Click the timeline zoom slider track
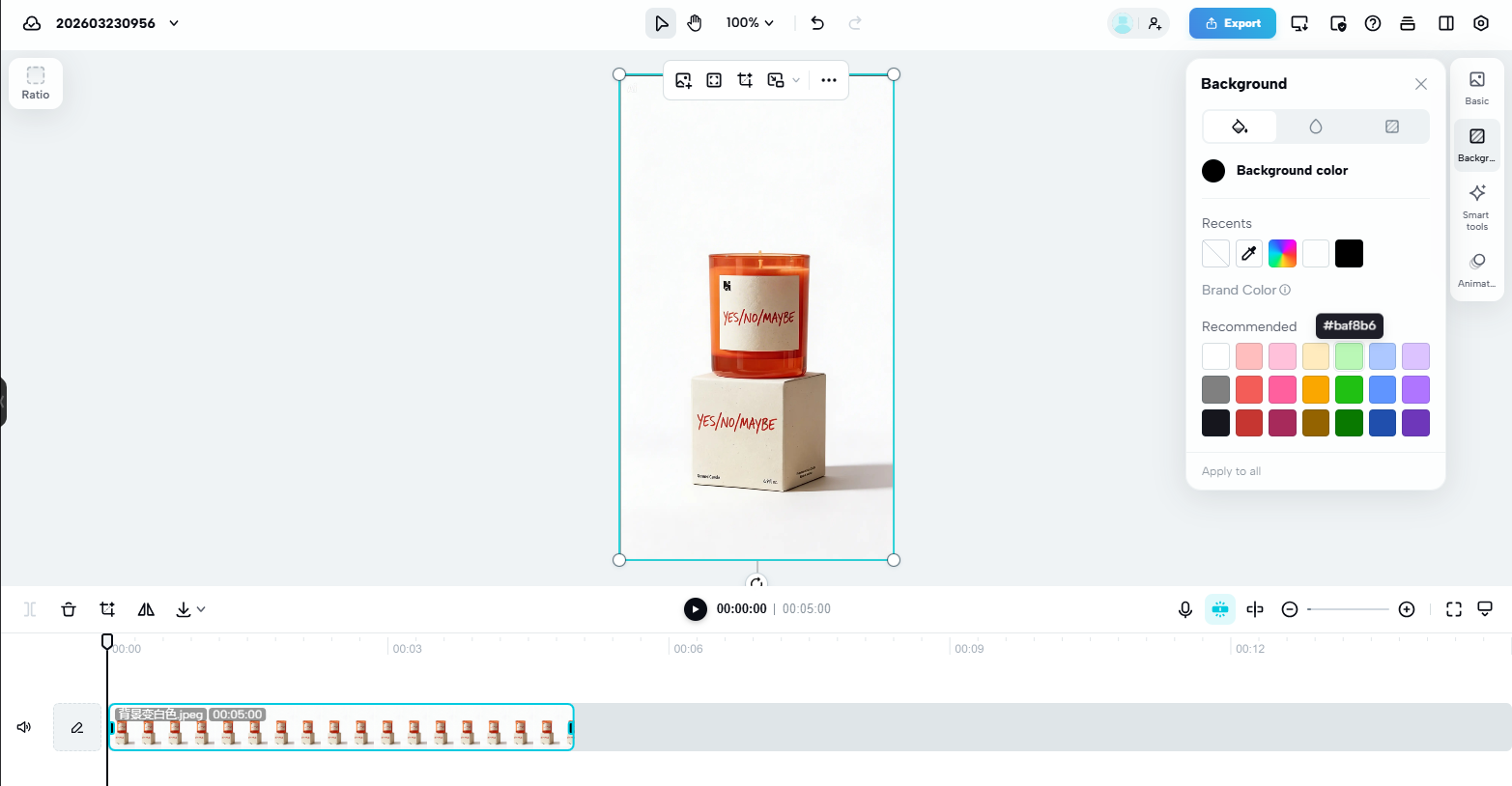The height and width of the screenshot is (786, 1512). (1348, 609)
